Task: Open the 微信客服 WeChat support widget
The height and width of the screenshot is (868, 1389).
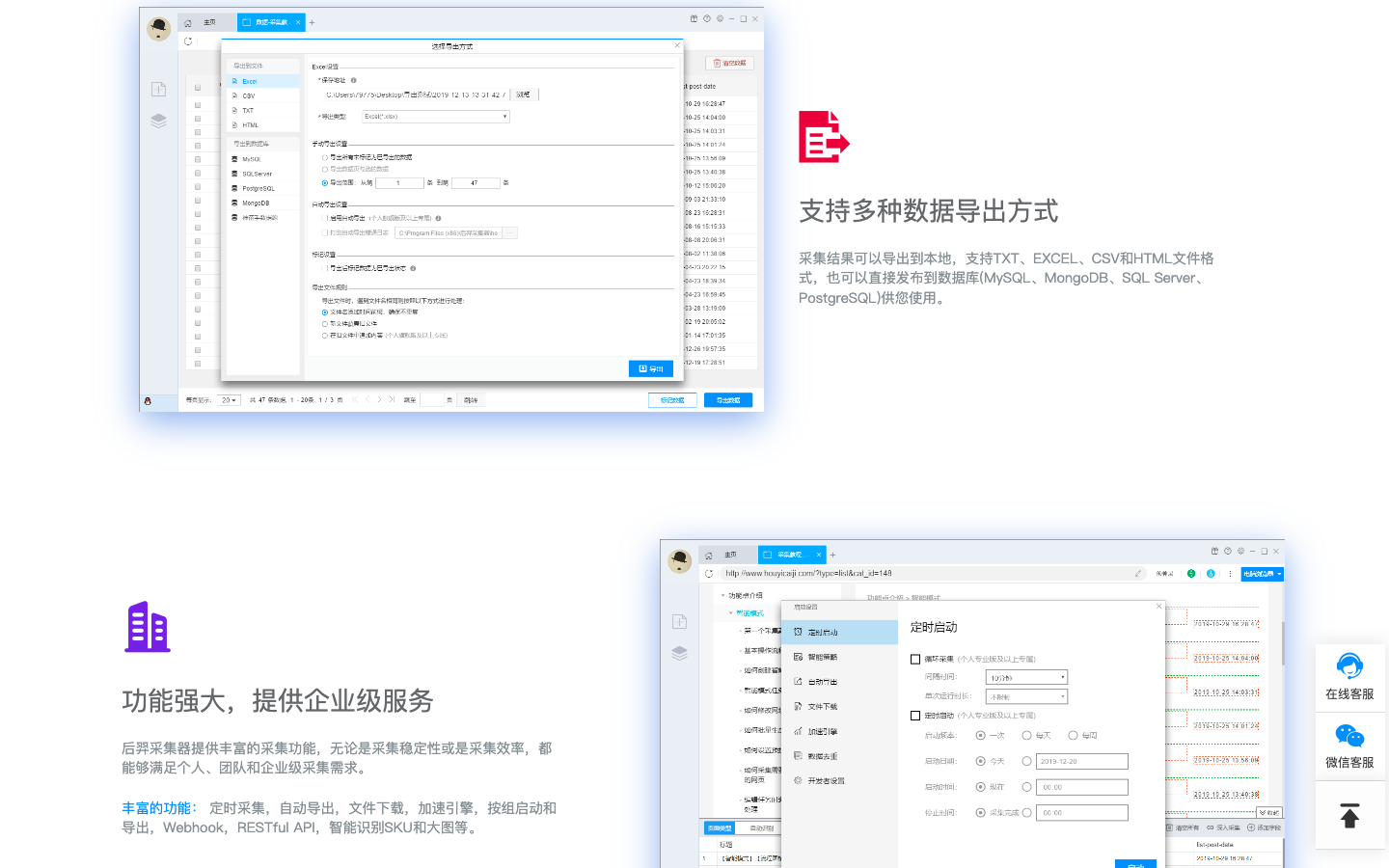Action: [1349, 746]
